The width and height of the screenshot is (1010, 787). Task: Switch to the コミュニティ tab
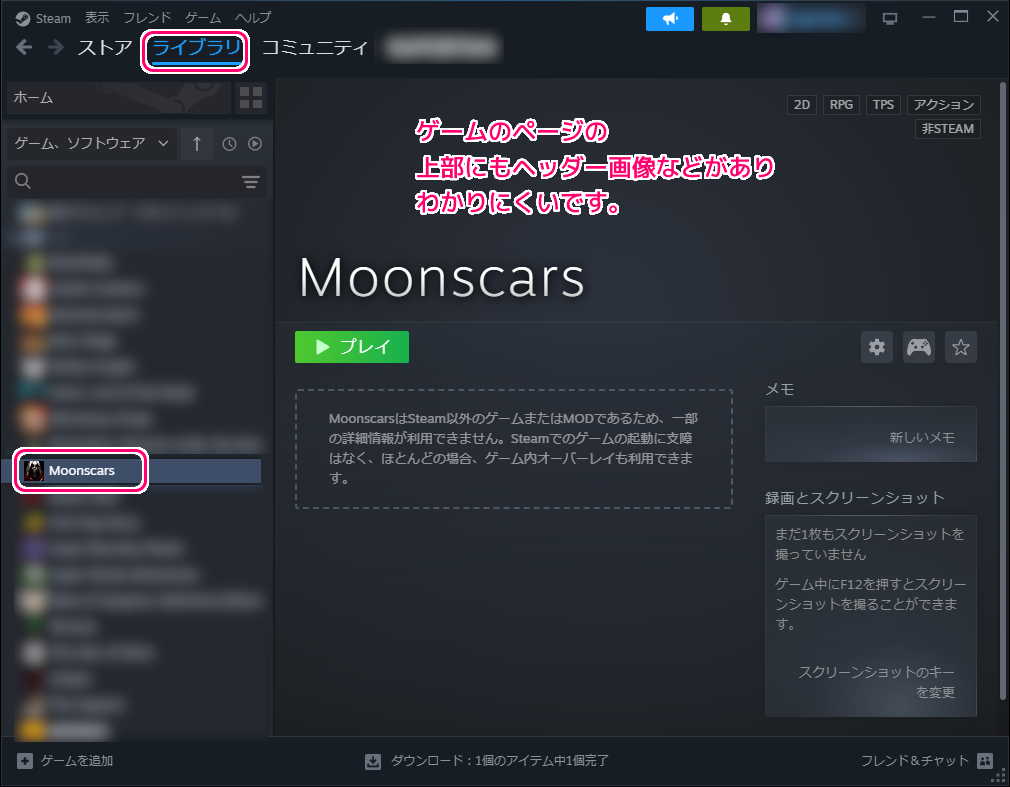(315, 47)
